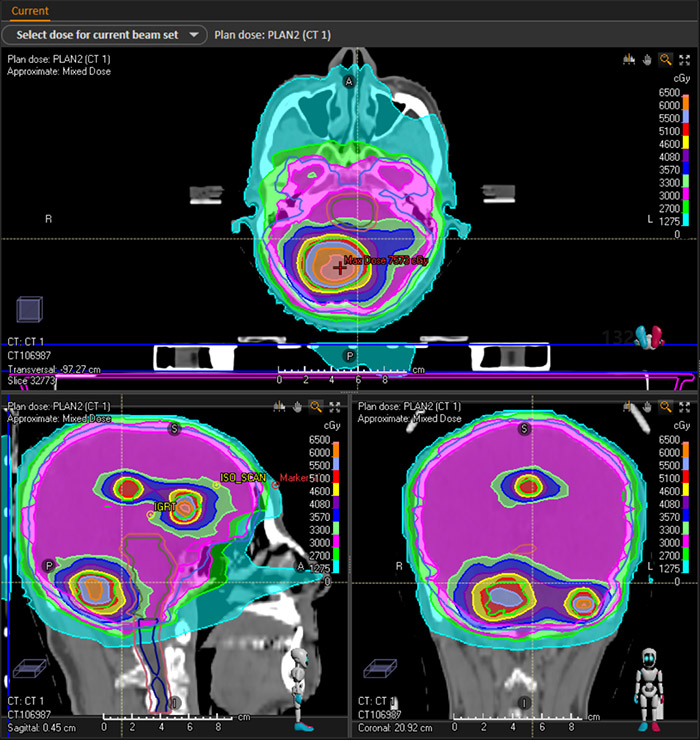
Task: Select zoom tool in transversal view
Action: [x=666, y=59]
